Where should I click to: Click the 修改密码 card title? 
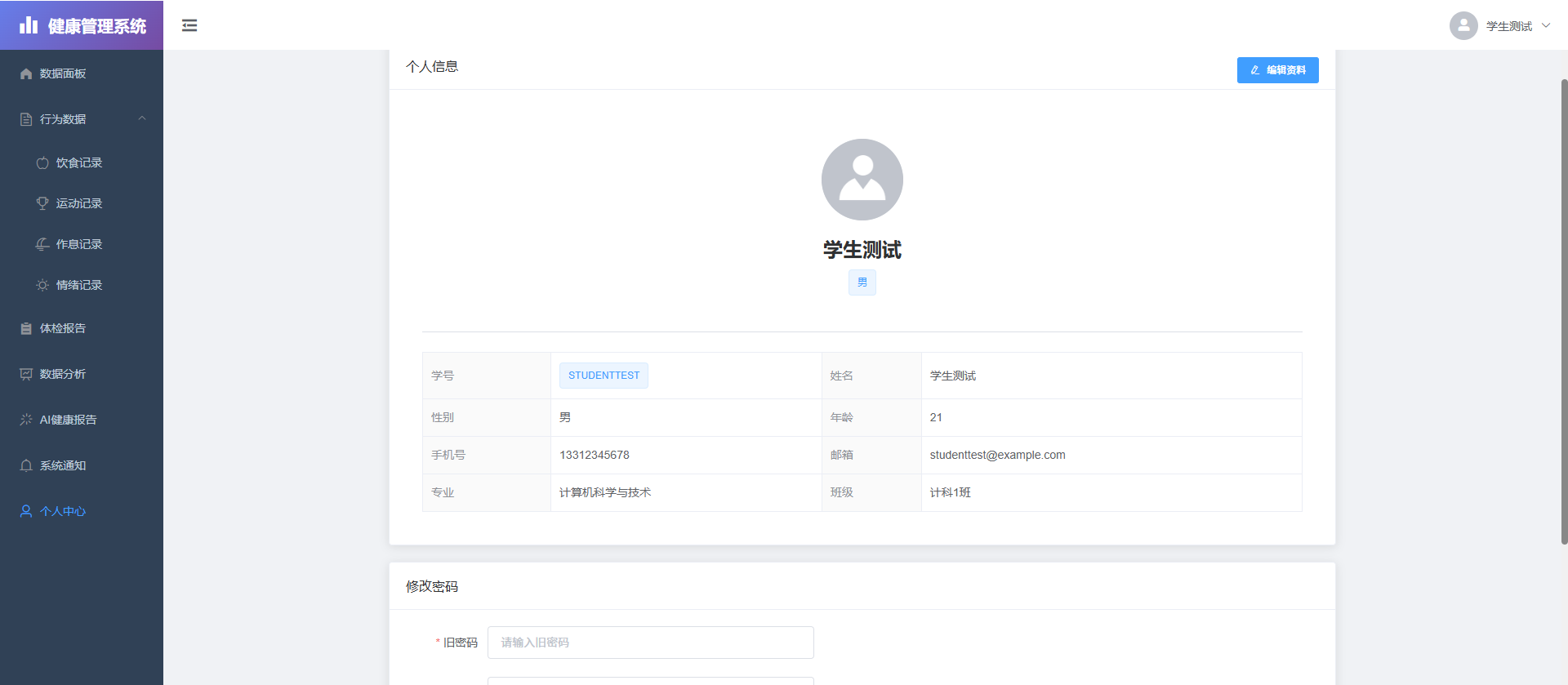432,586
